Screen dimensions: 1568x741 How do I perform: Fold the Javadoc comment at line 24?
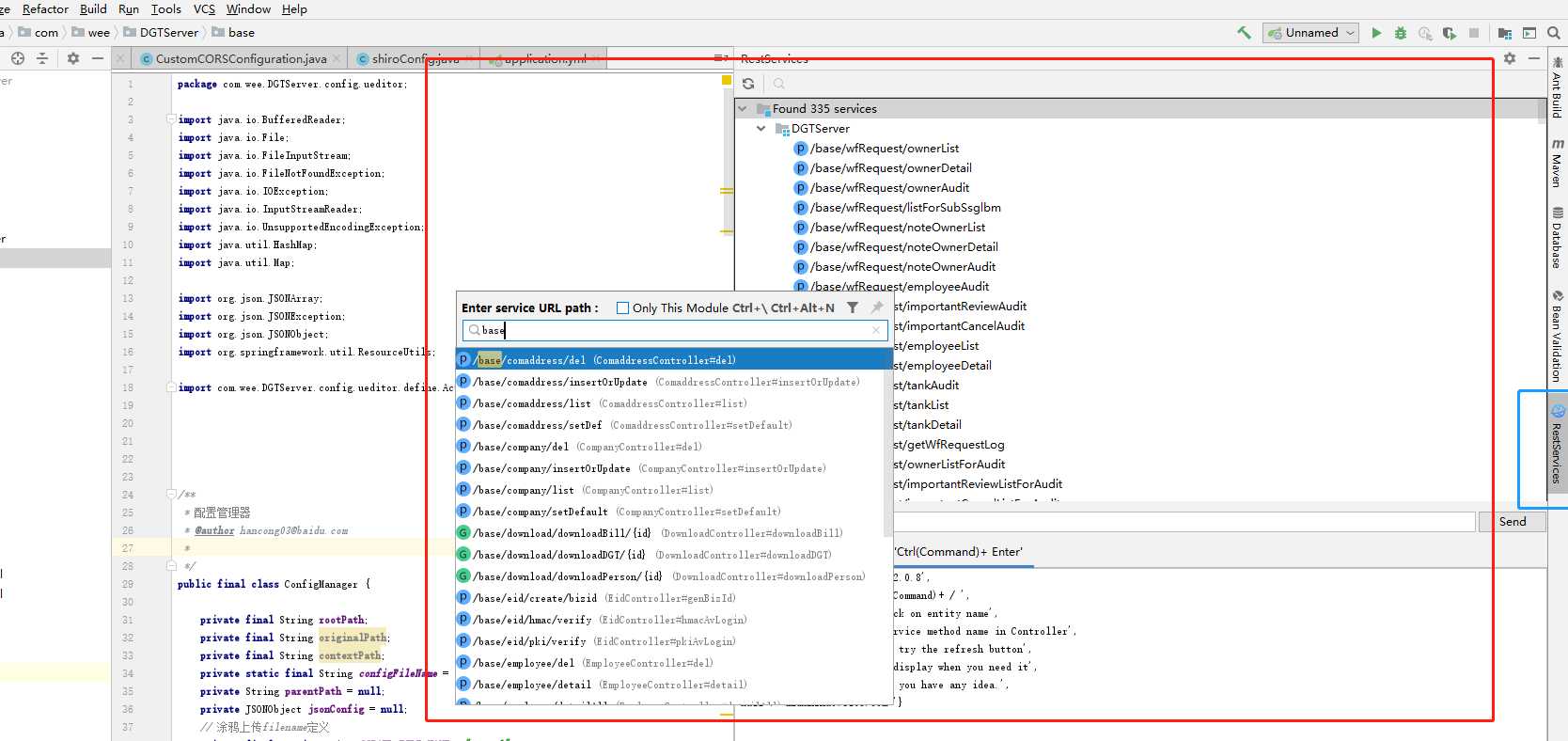pyautogui.click(x=170, y=494)
